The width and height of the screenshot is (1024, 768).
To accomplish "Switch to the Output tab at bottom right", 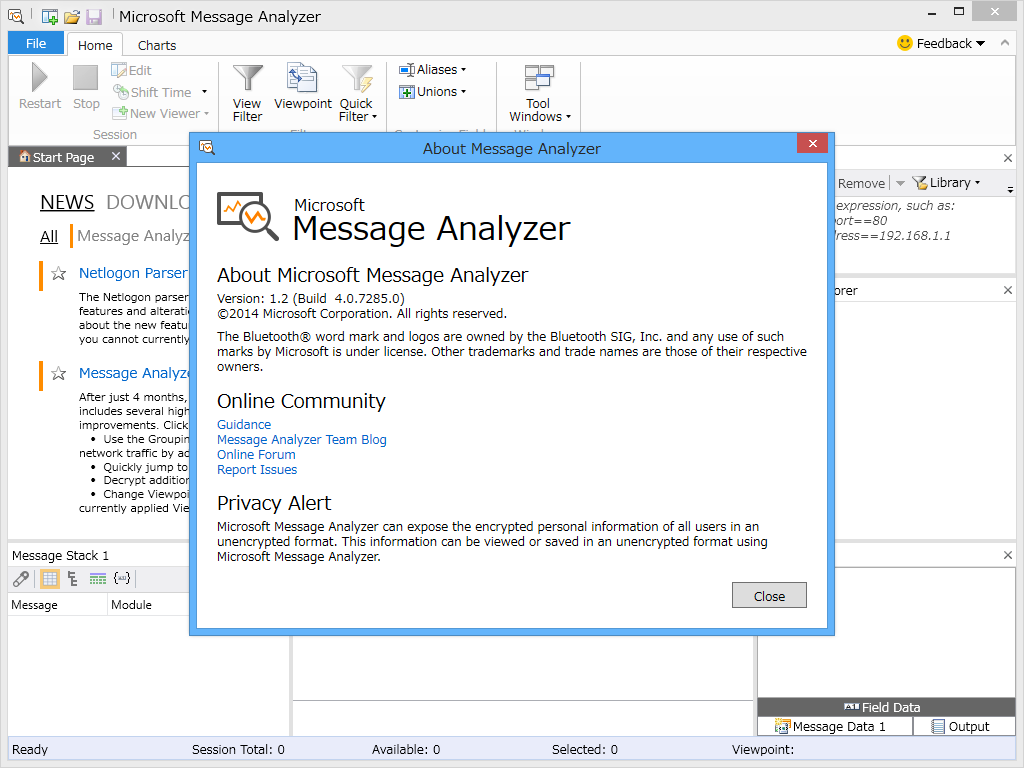I will coord(964,726).
